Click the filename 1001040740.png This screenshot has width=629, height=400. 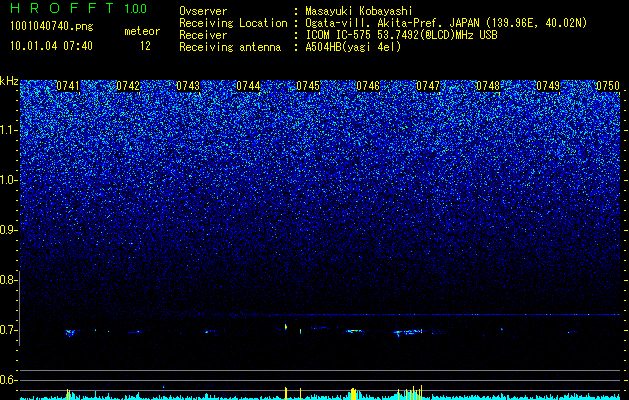tap(52, 27)
